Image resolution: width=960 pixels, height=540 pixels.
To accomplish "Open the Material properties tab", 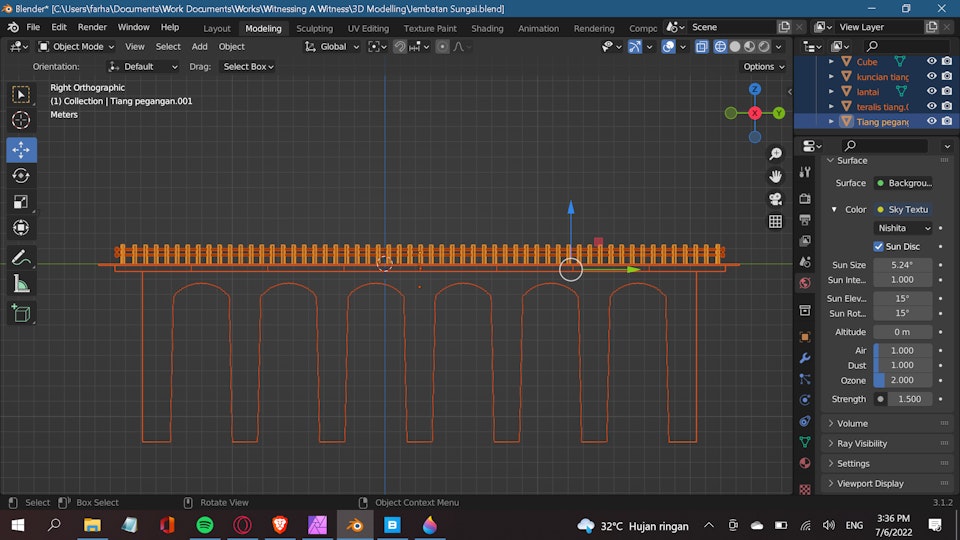I will click(805, 463).
